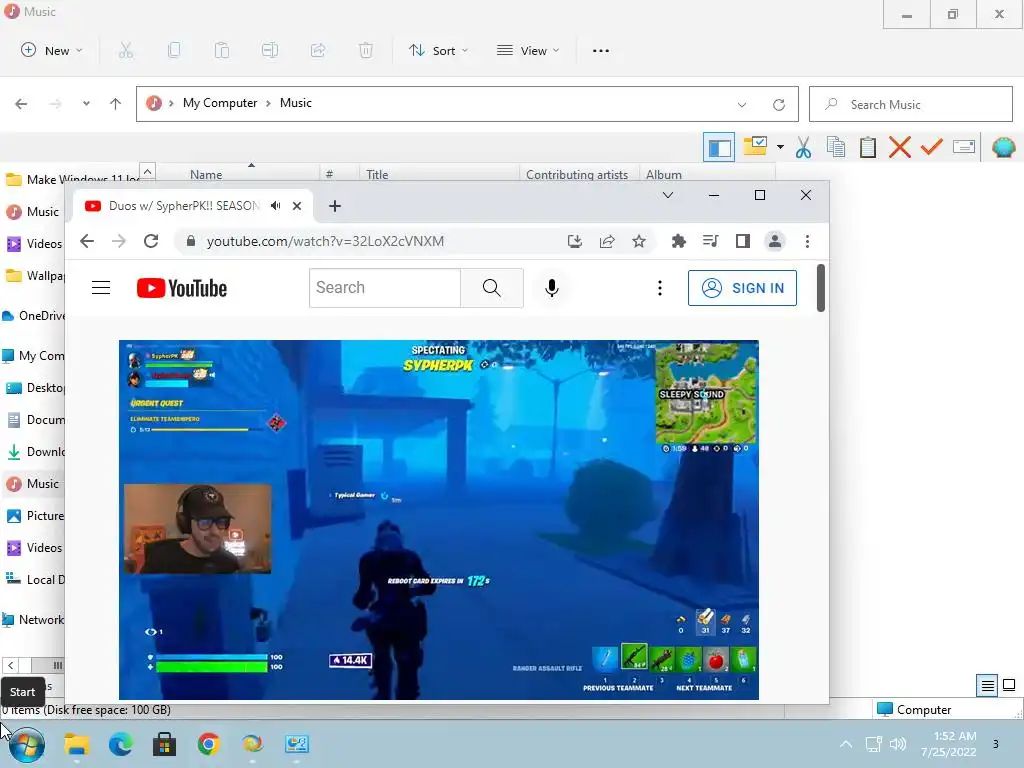
Task: Click the Copy icon in Explorer ribbon
Action: (x=174, y=50)
